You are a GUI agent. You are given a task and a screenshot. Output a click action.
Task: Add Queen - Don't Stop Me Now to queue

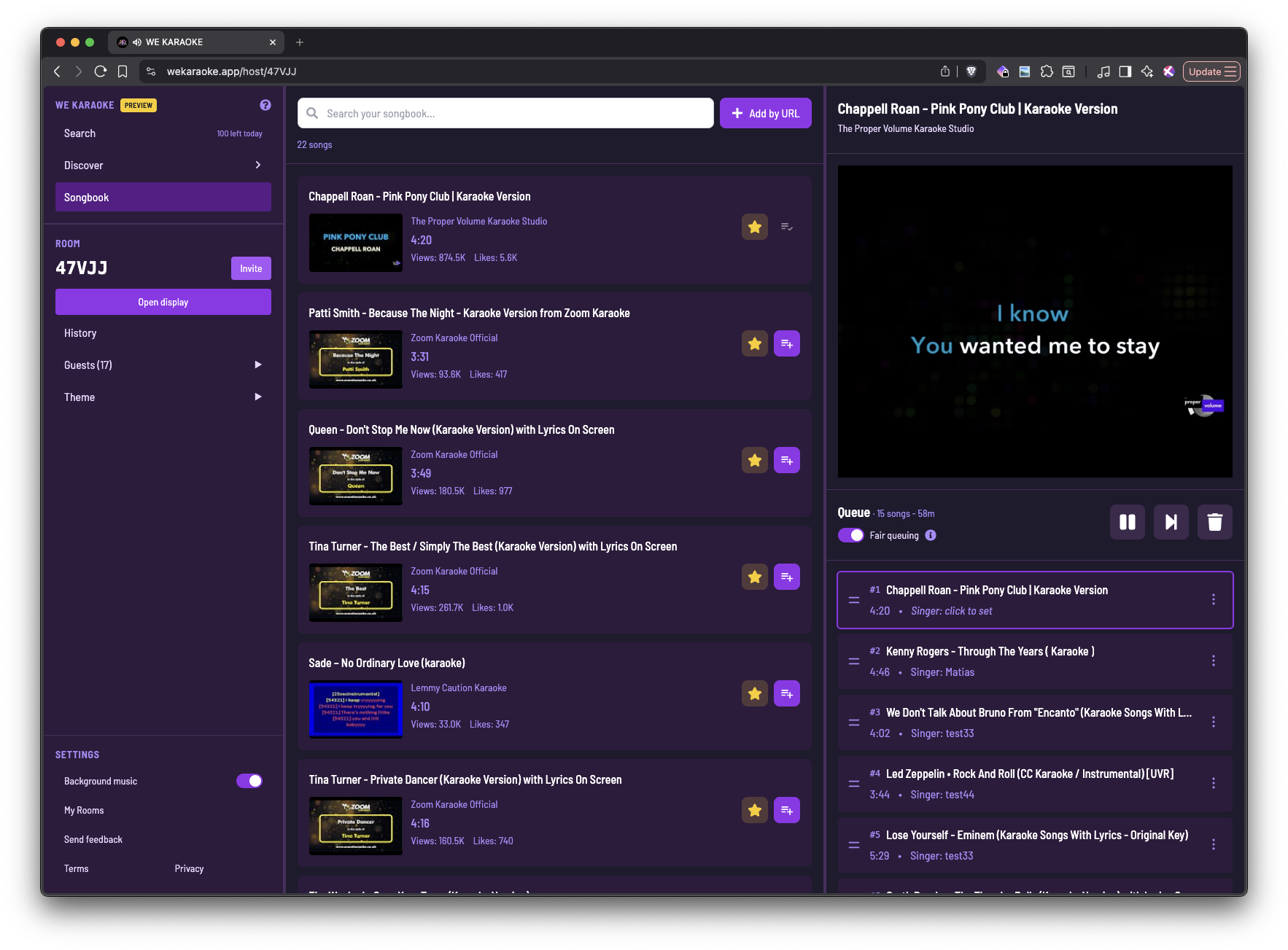pyautogui.click(x=786, y=460)
